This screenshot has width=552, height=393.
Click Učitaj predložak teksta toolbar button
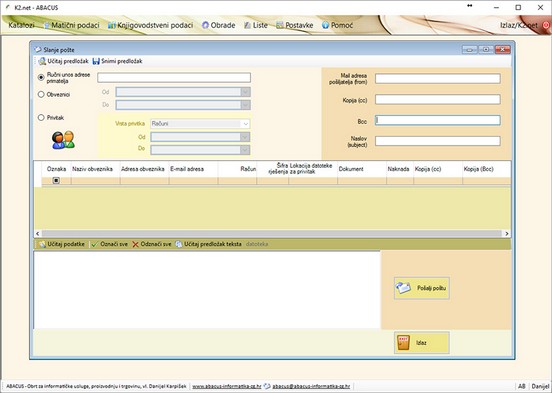(x=208, y=244)
